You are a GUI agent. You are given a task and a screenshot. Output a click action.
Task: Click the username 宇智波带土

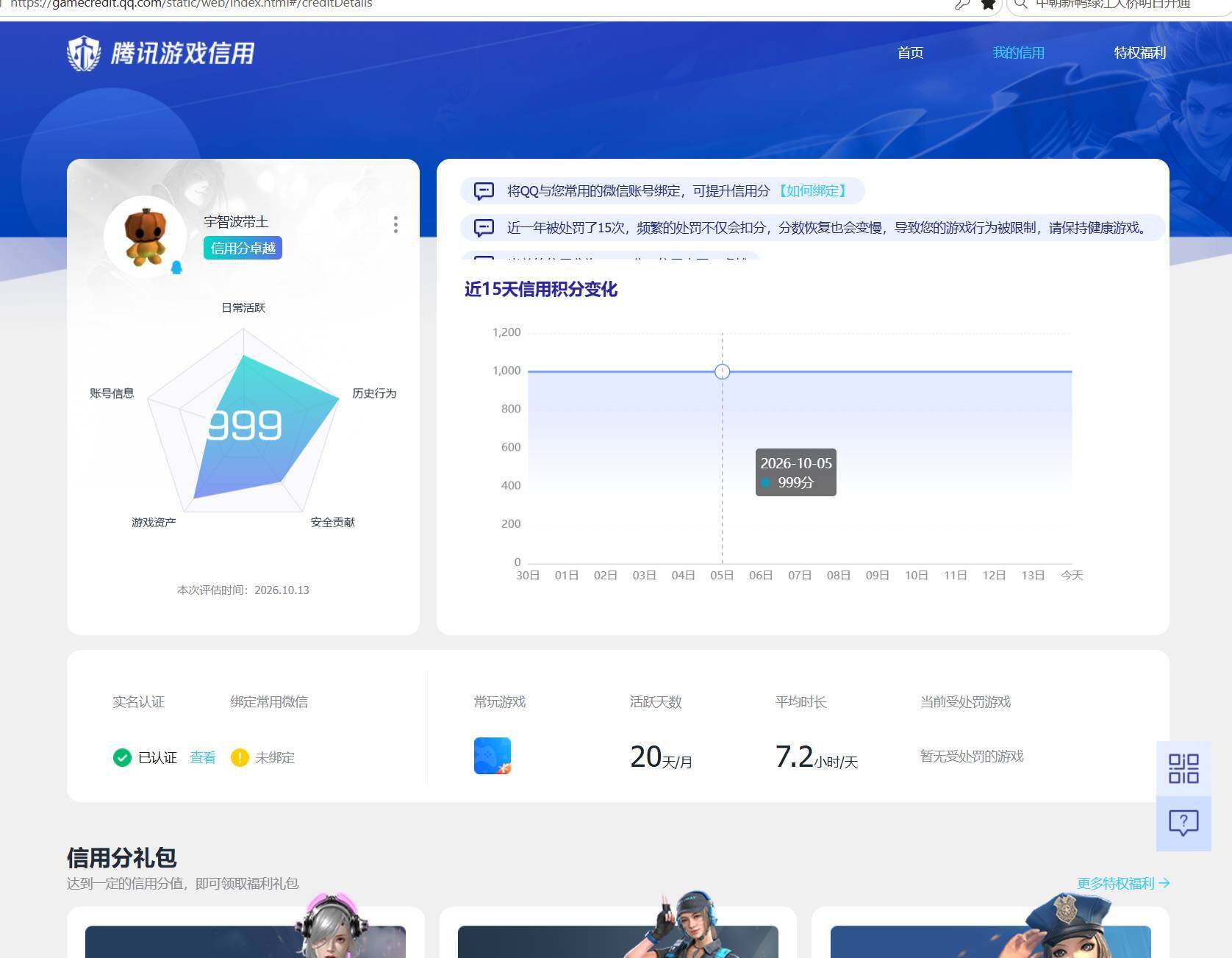tap(236, 221)
